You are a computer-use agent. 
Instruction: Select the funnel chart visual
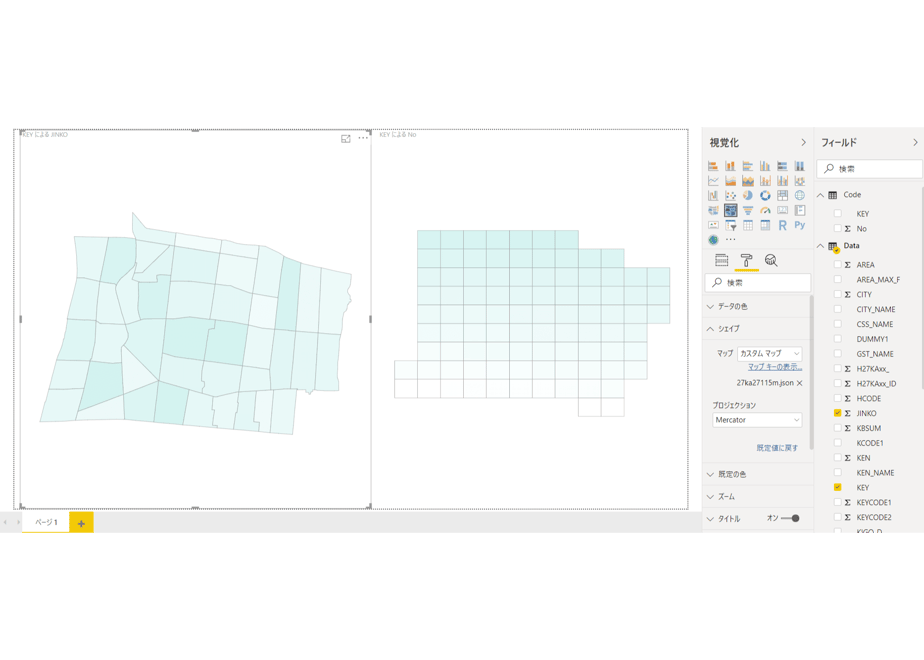click(x=748, y=210)
